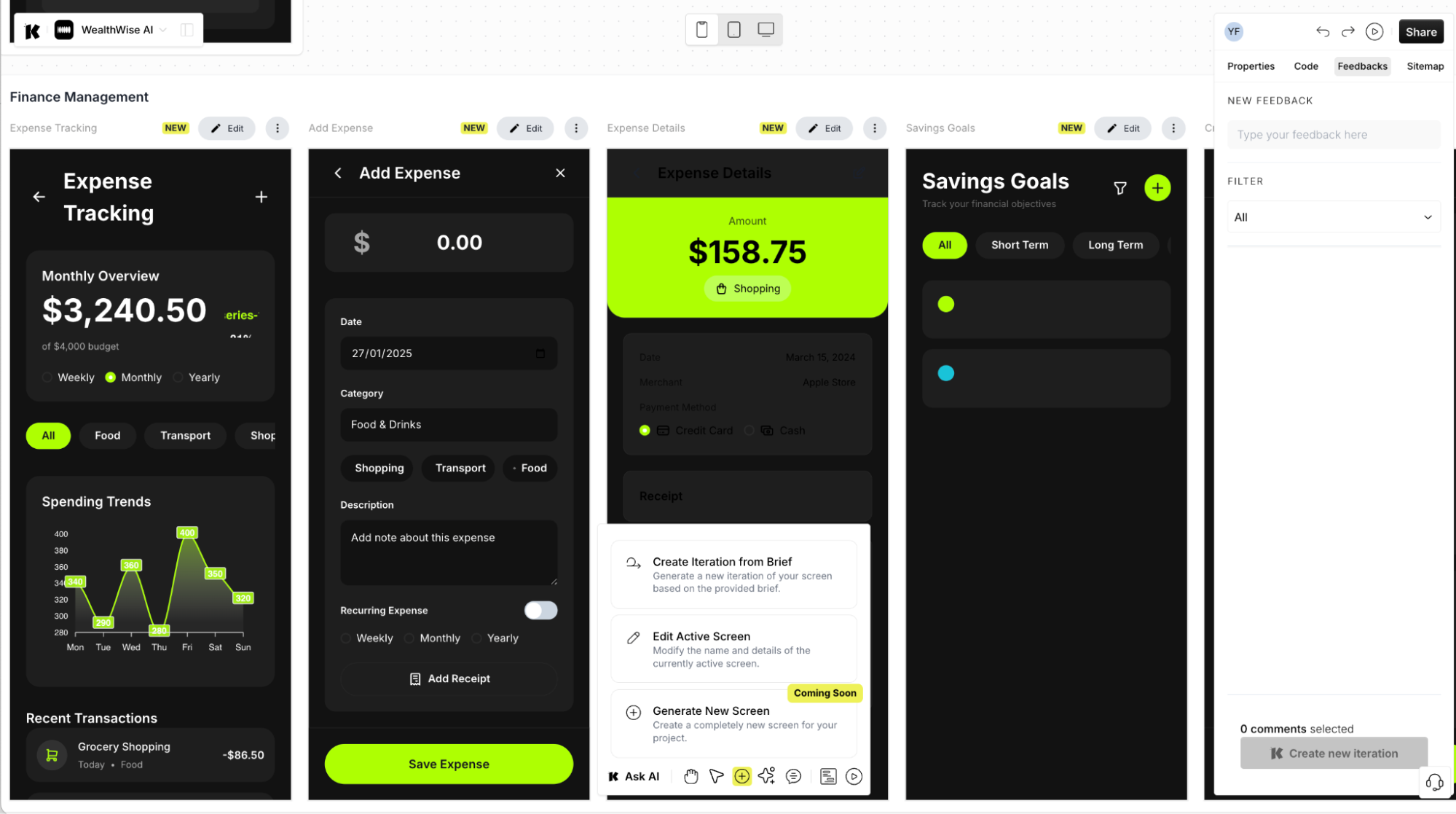This screenshot has width=1456, height=814.
Task: Click the date input field showing 27/01/2025
Action: point(447,353)
